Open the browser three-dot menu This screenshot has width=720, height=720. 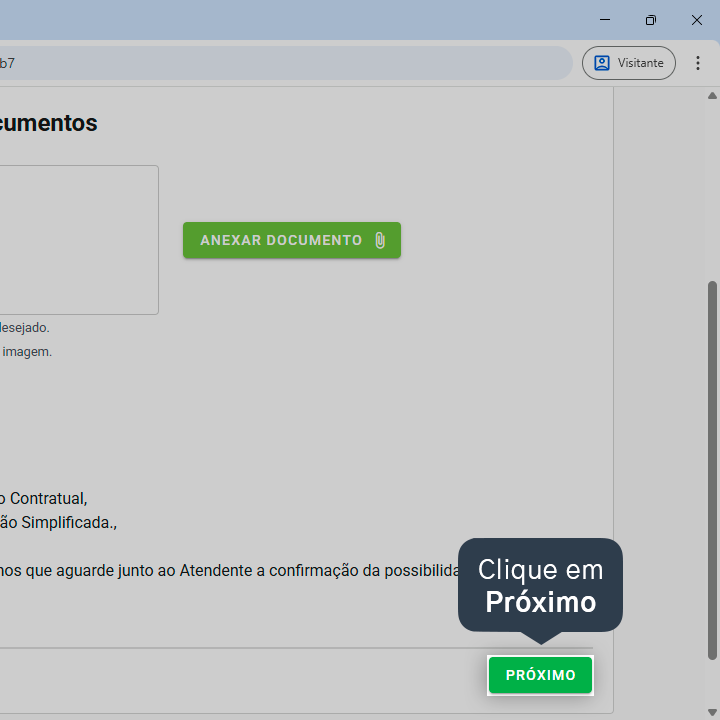click(x=698, y=63)
